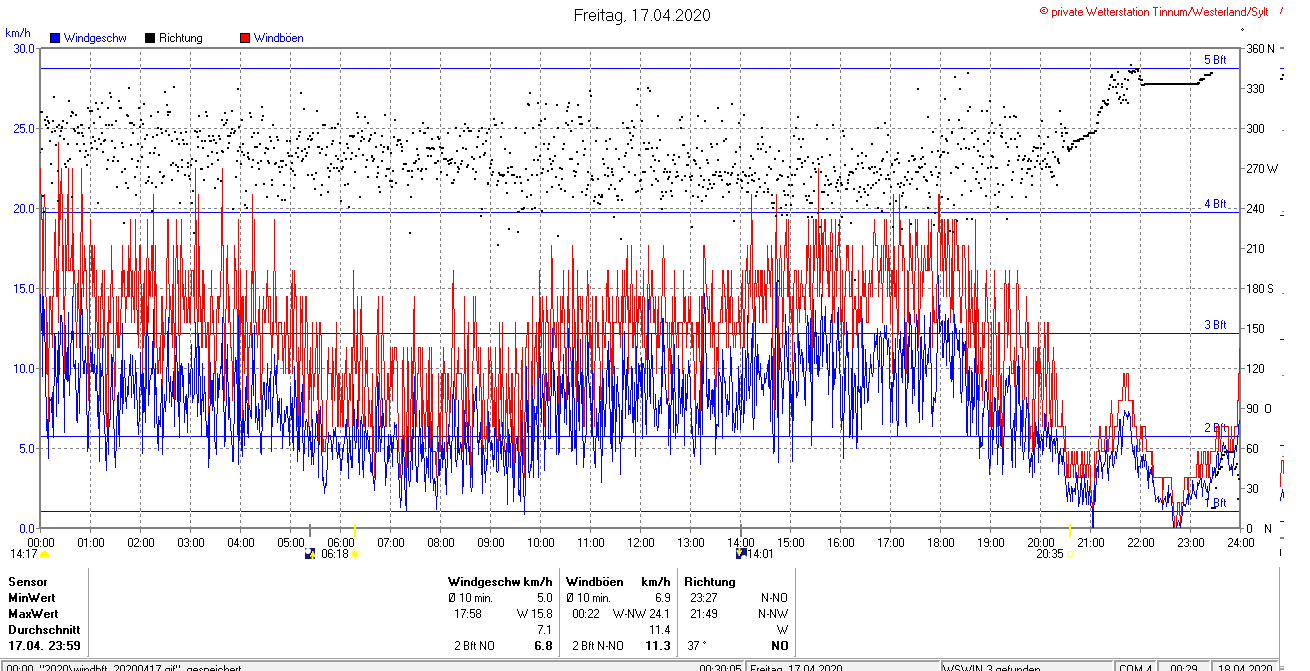The image size is (1310, 671).
Task: Click the 37 ° direction value
Action: coord(698,646)
